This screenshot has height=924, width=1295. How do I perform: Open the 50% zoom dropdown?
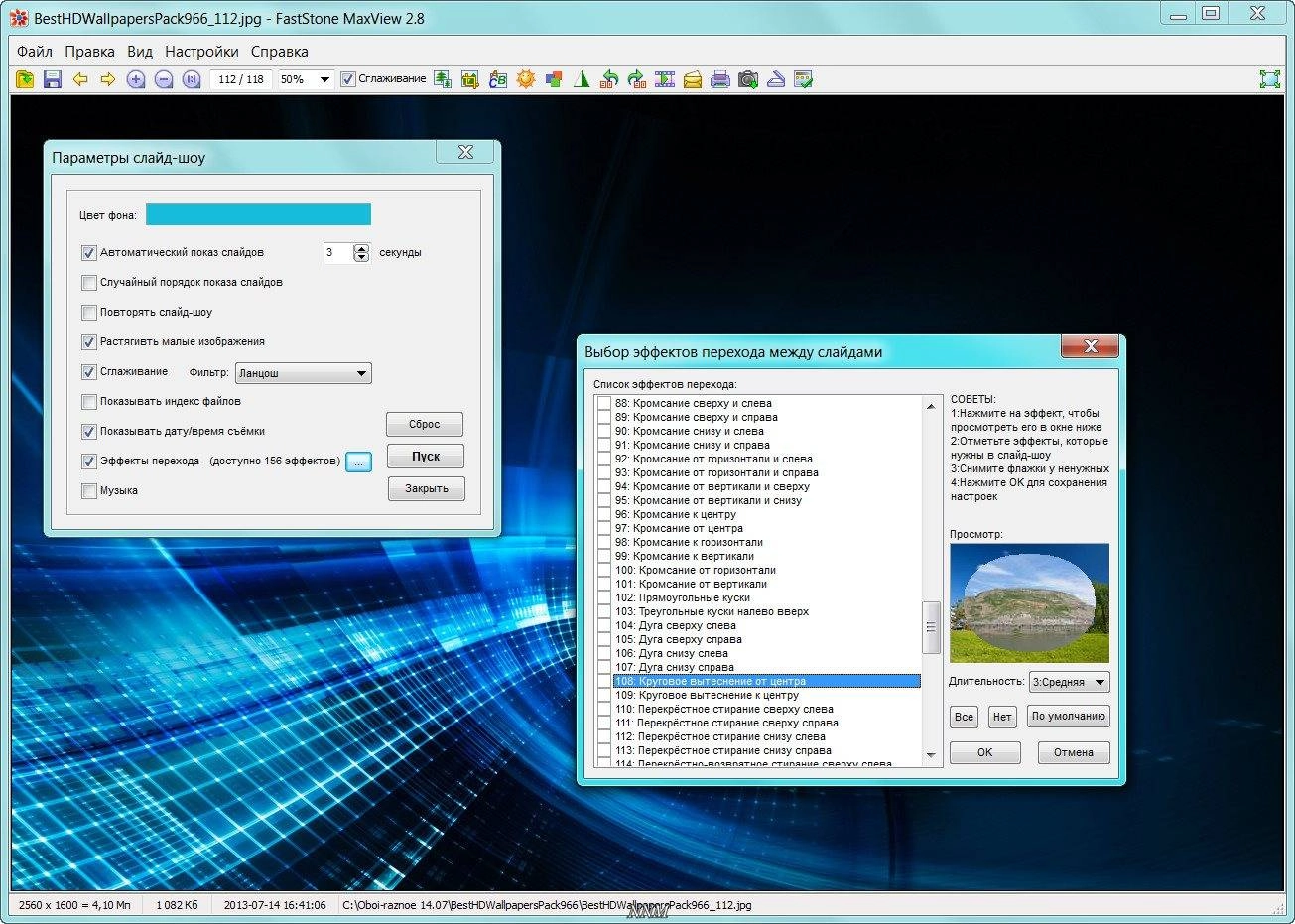(x=324, y=79)
